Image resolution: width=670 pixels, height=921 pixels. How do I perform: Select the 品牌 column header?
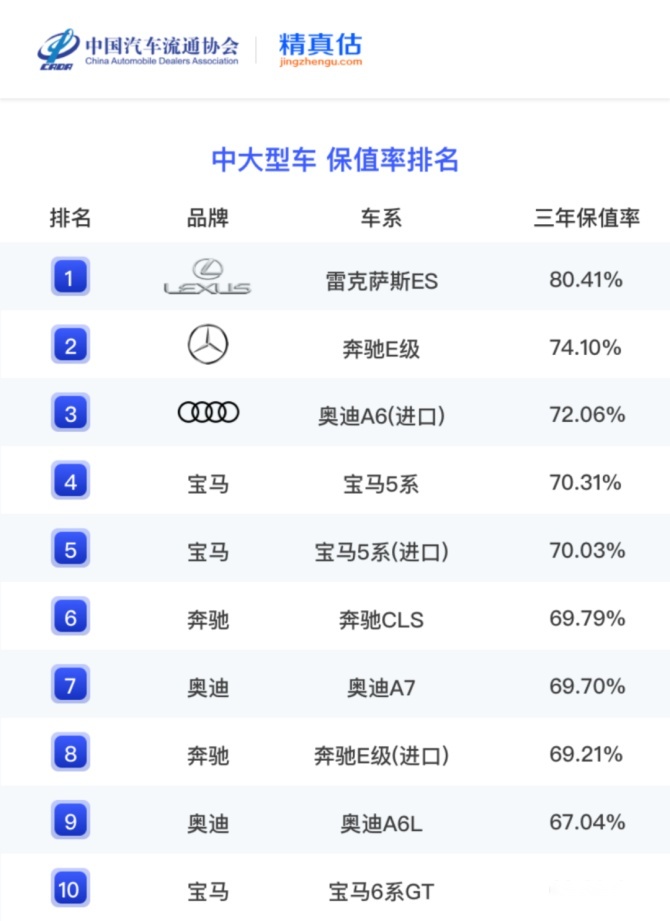208,218
